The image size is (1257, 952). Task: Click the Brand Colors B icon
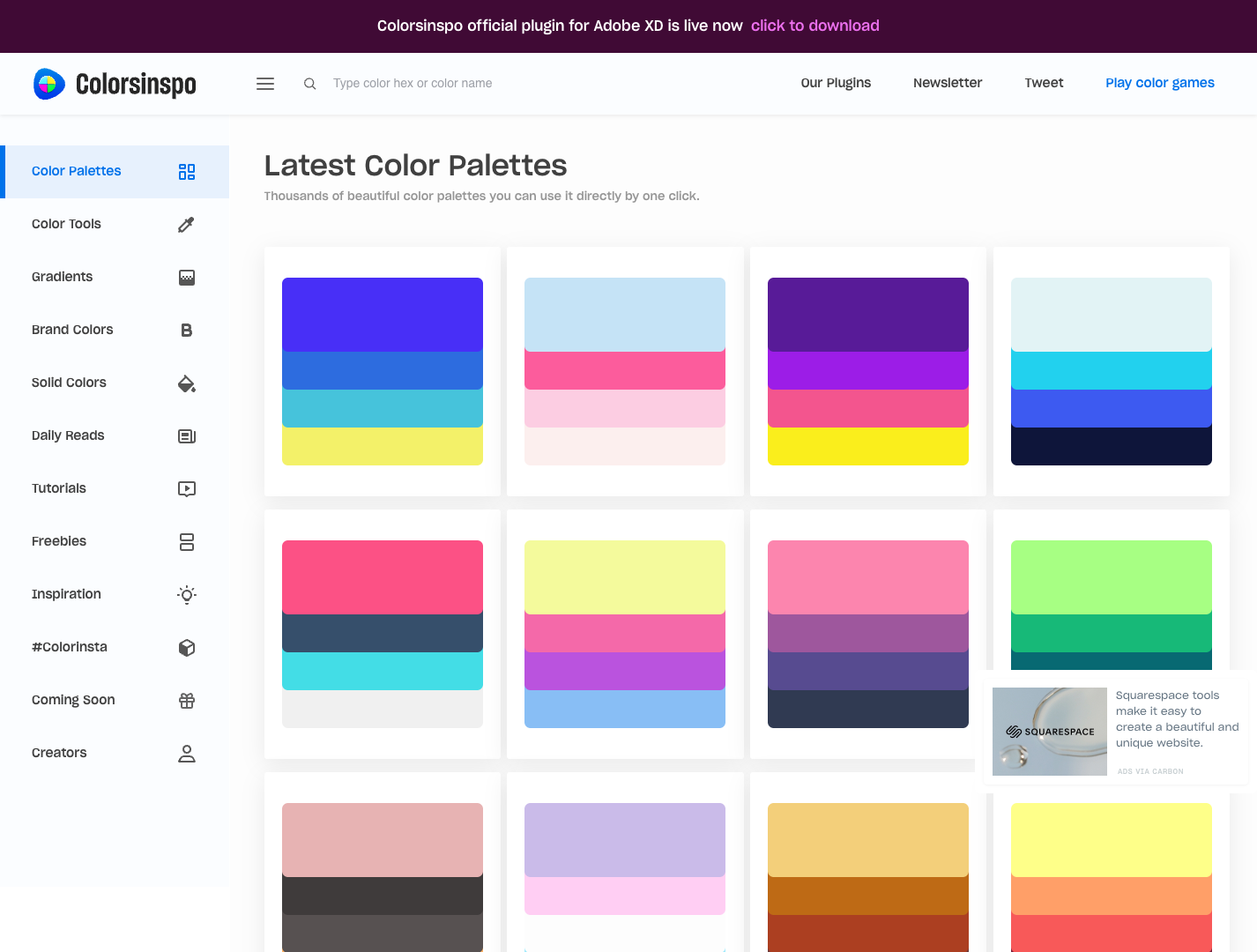point(186,330)
